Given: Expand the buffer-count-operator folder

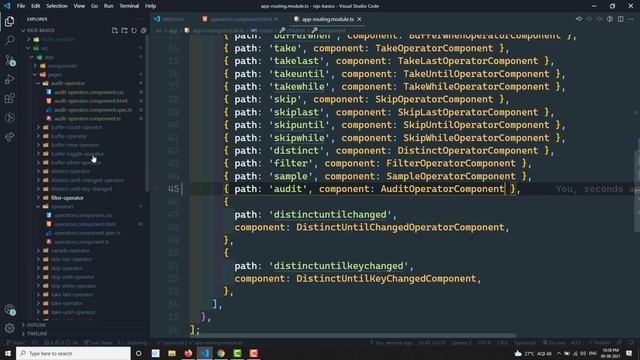Looking at the screenshot, I should coord(76,127).
